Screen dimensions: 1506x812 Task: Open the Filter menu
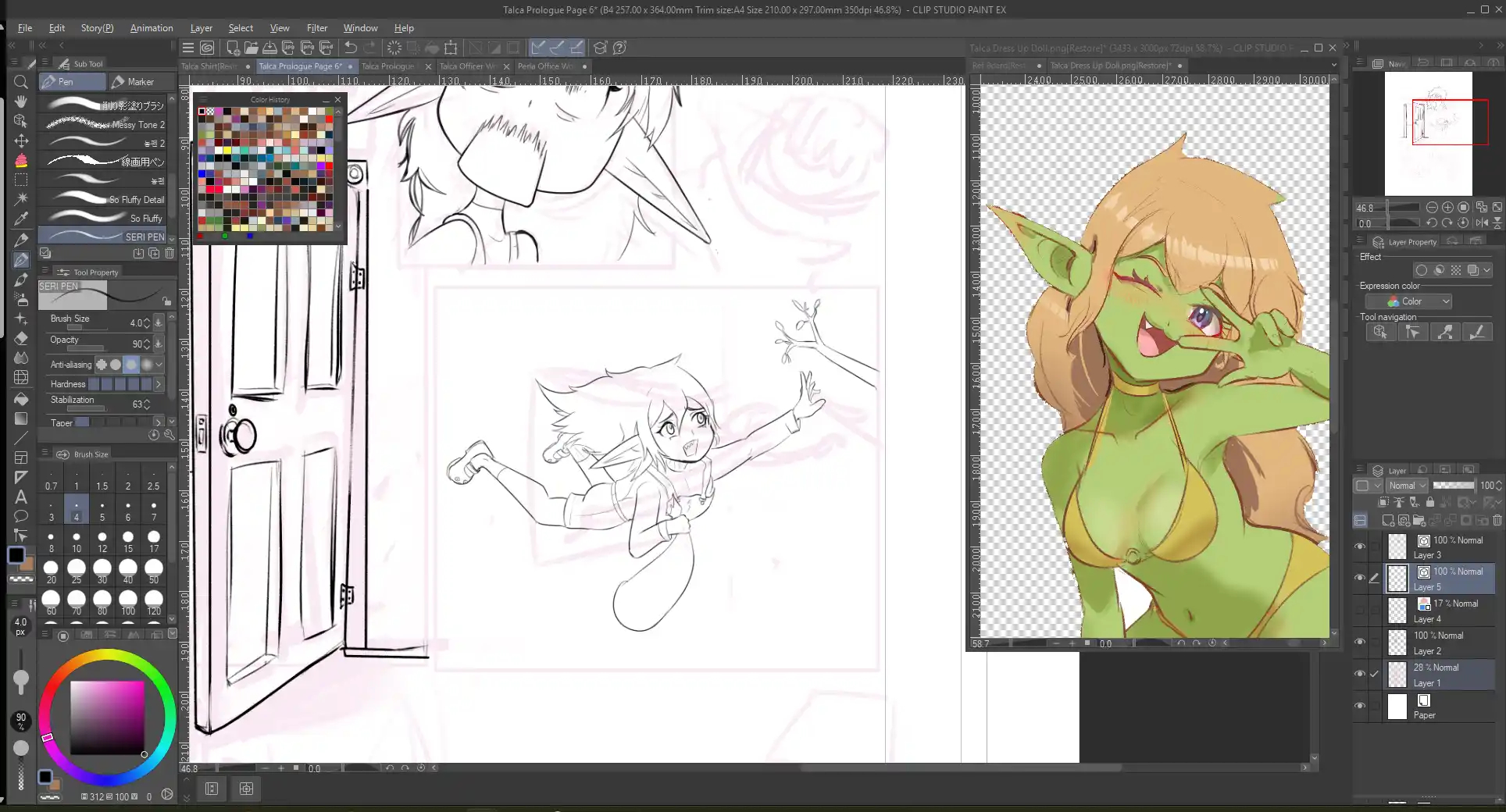pos(316,28)
